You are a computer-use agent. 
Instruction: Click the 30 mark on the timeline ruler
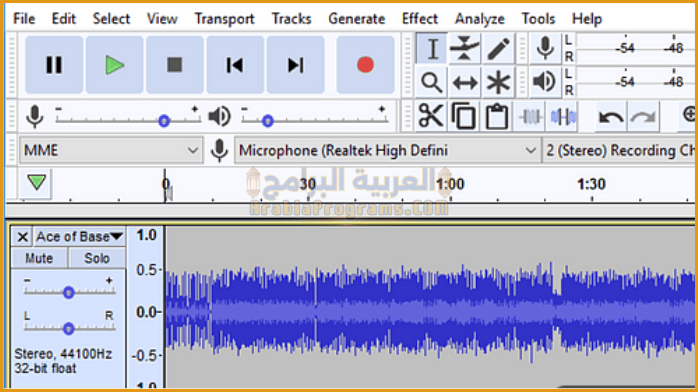pos(307,184)
